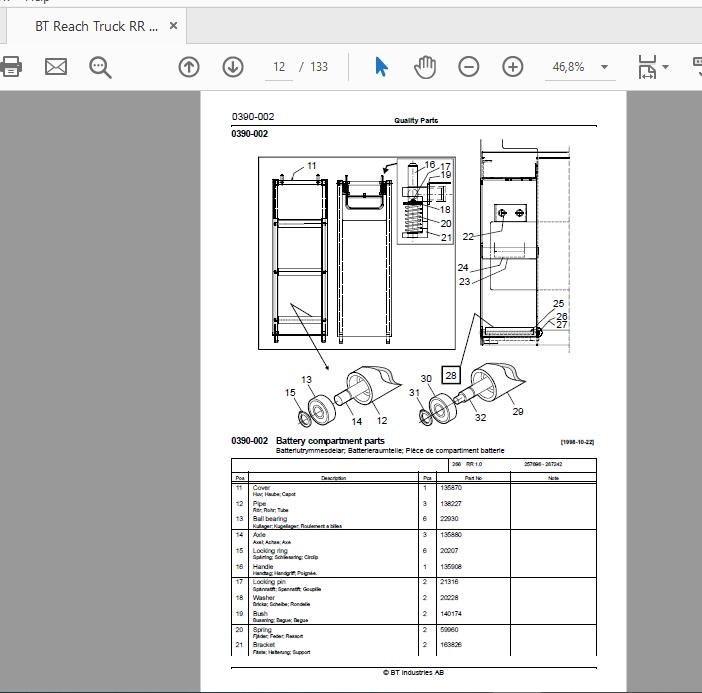Screen dimensions: 702x693
Task: Select the BT Reach Truck RR document tab
Action: pyautogui.click(x=96, y=26)
